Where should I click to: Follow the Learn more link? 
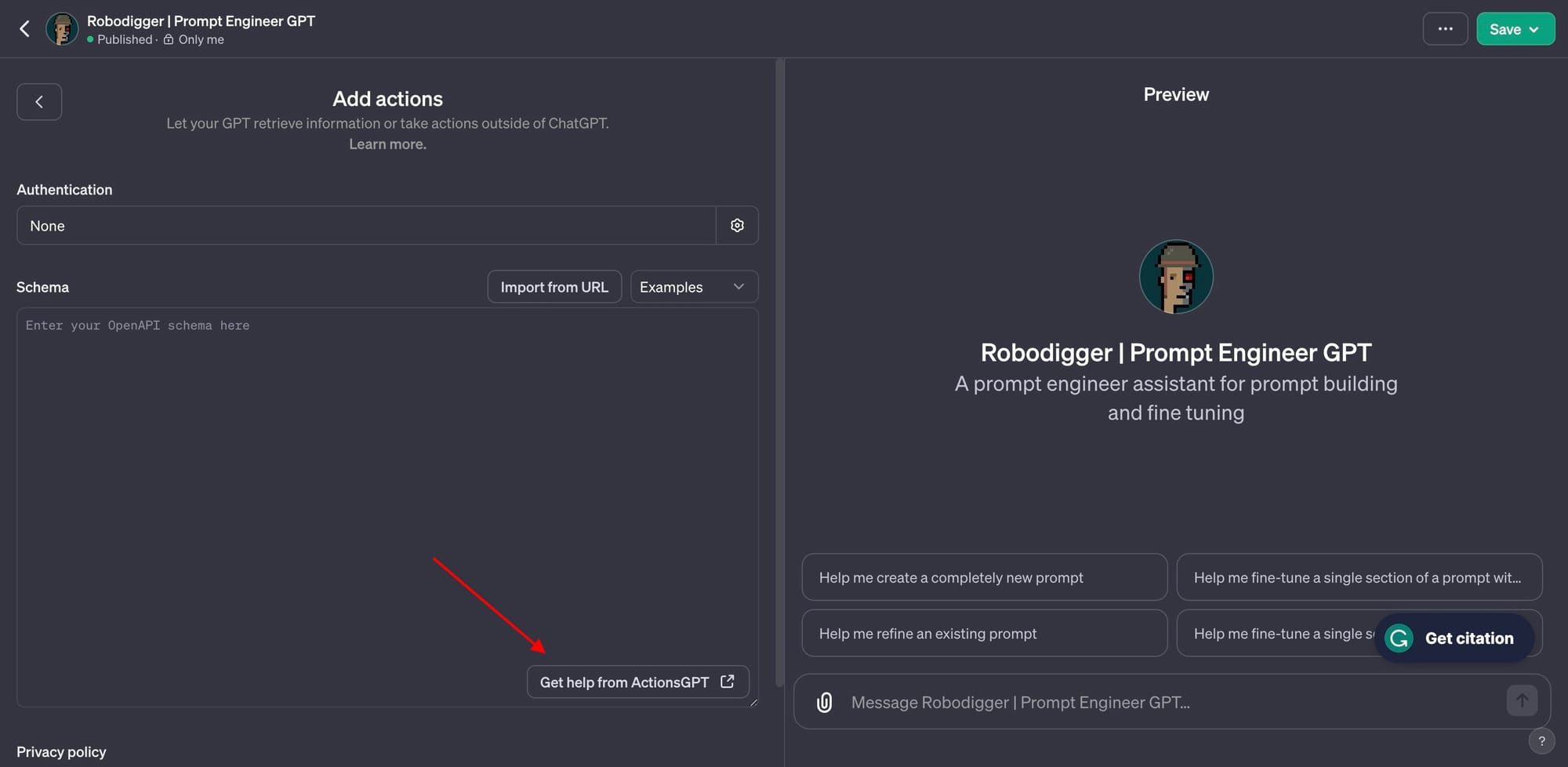[x=387, y=144]
